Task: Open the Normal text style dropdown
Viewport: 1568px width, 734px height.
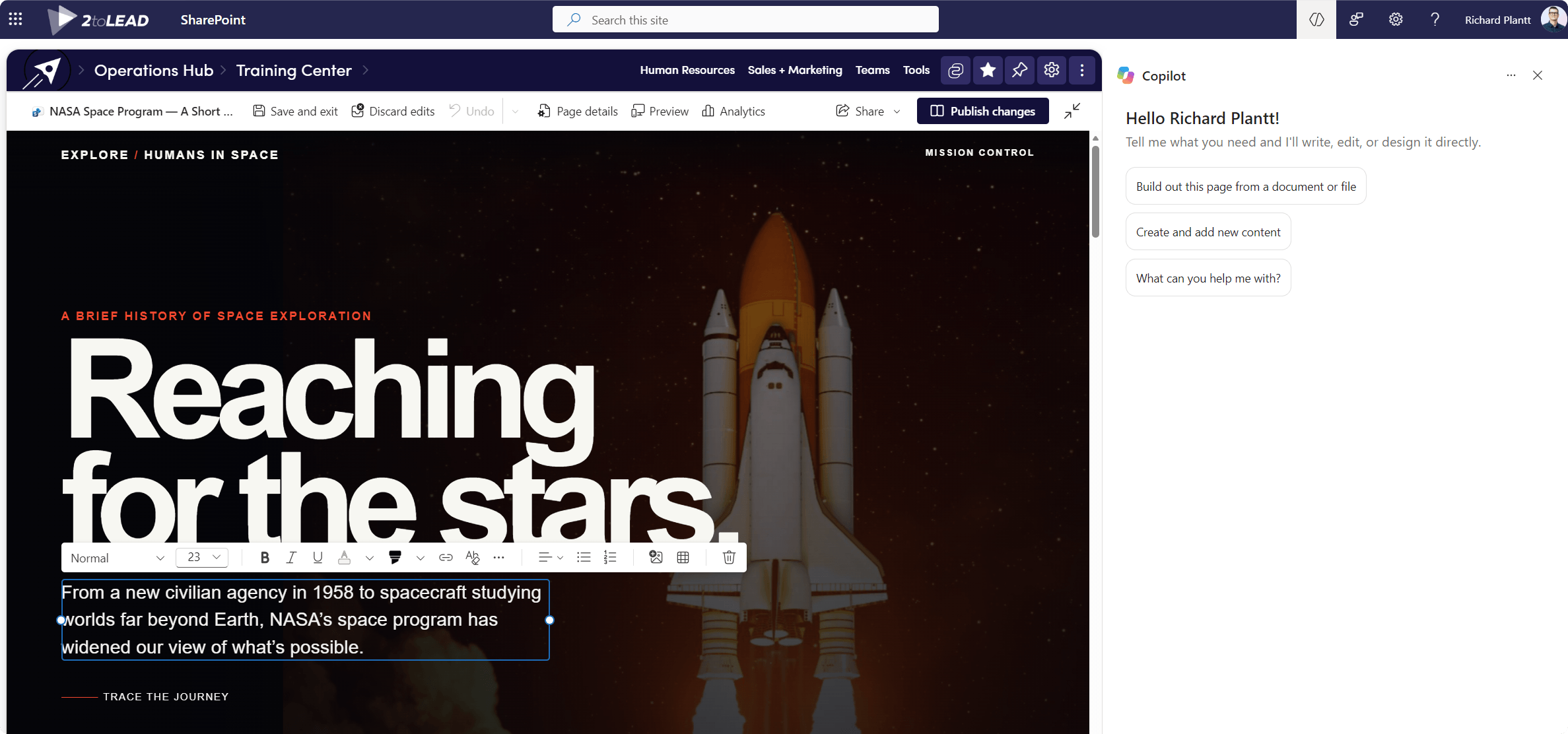Action: [x=117, y=558]
